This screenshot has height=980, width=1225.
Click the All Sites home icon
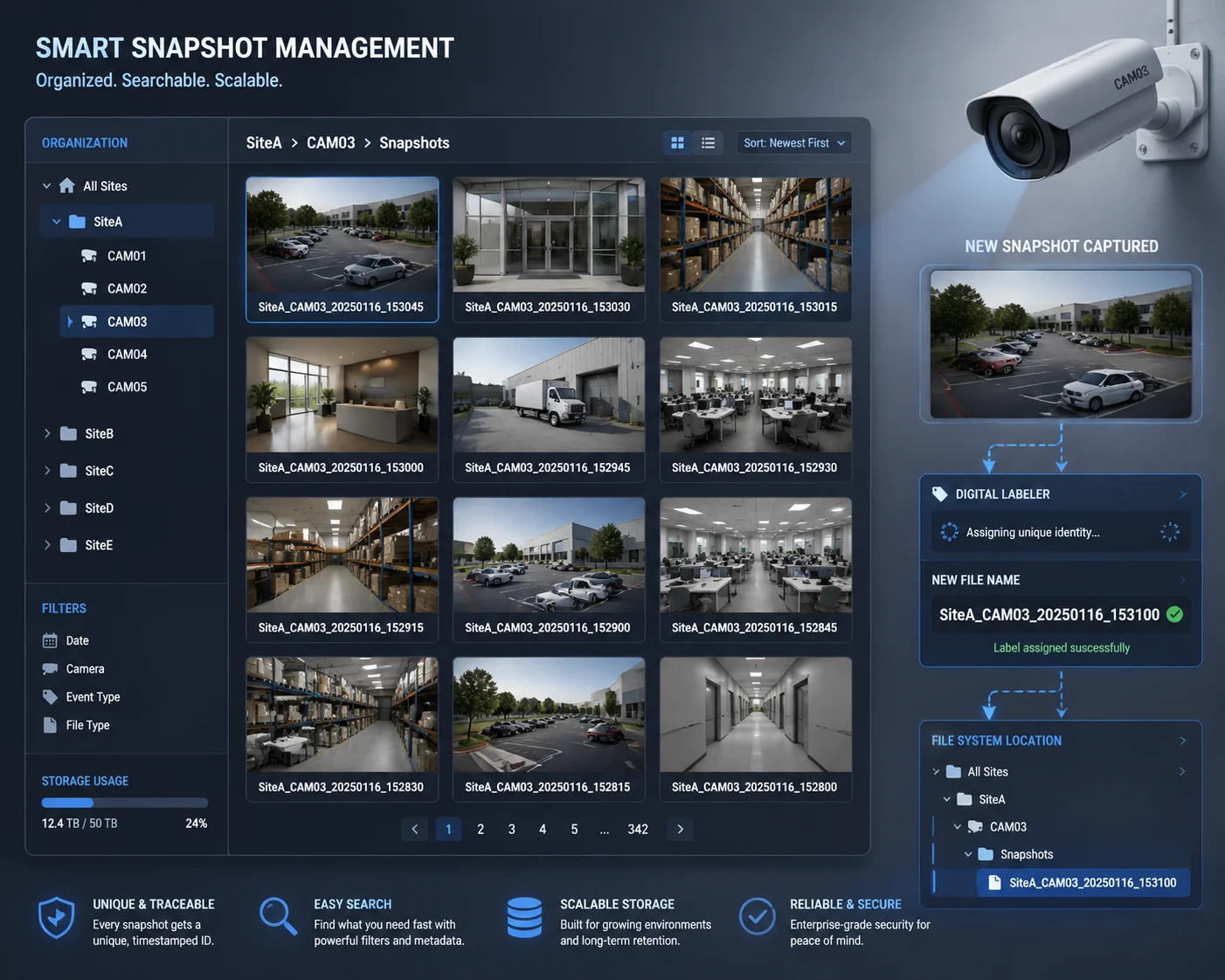[x=67, y=185]
